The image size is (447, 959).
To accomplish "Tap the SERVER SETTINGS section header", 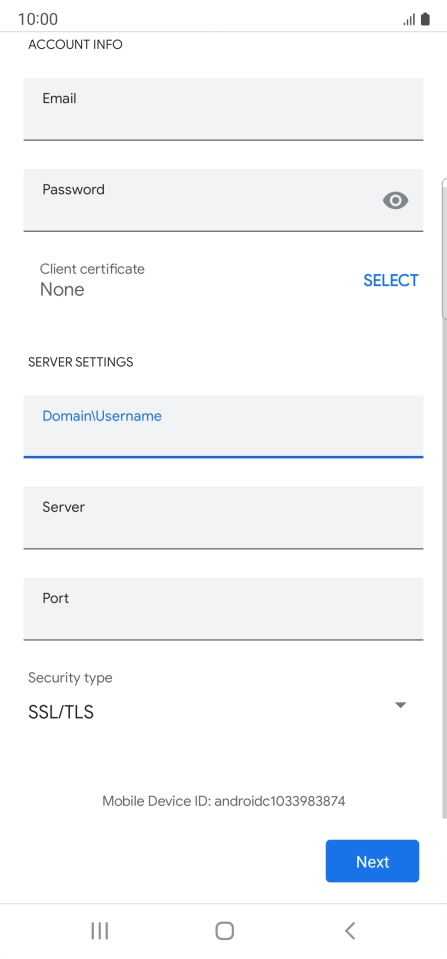I will click(81, 362).
